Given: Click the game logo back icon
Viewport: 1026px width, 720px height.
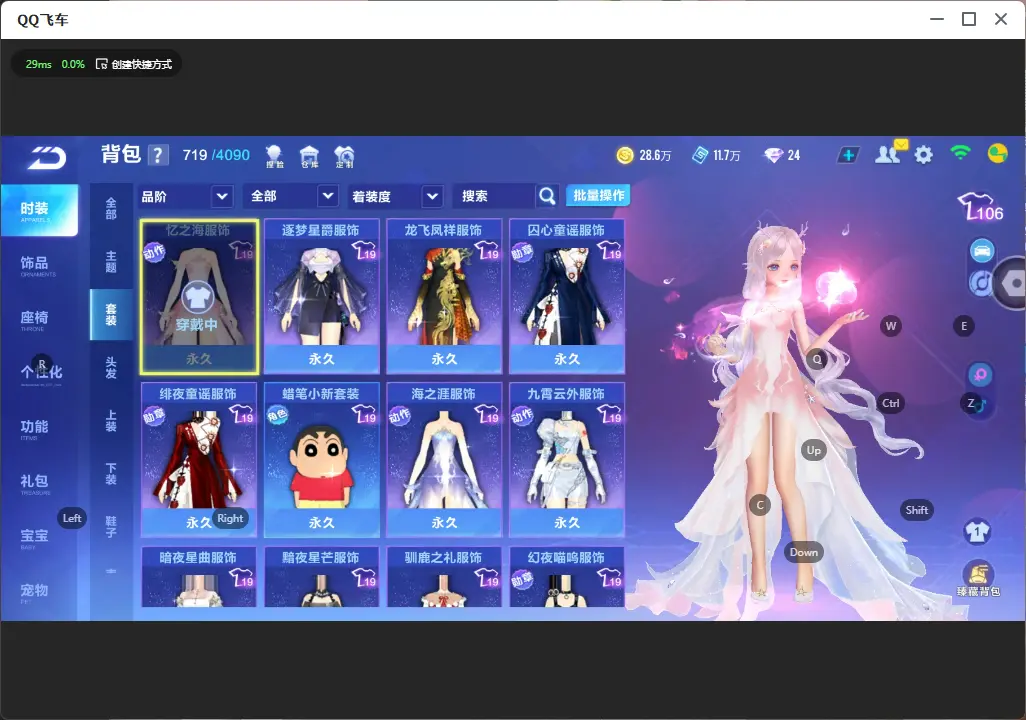Looking at the screenshot, I should pos(46,157).
